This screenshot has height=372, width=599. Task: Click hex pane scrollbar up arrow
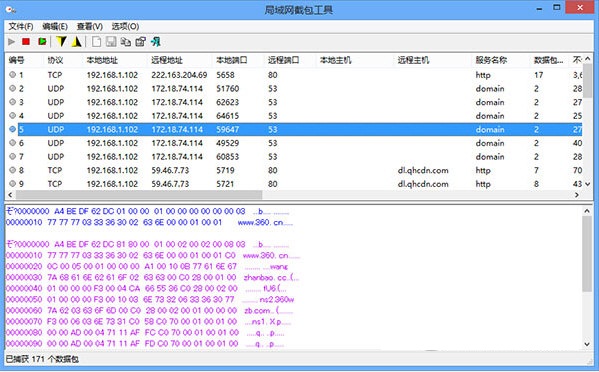point(587,210)
